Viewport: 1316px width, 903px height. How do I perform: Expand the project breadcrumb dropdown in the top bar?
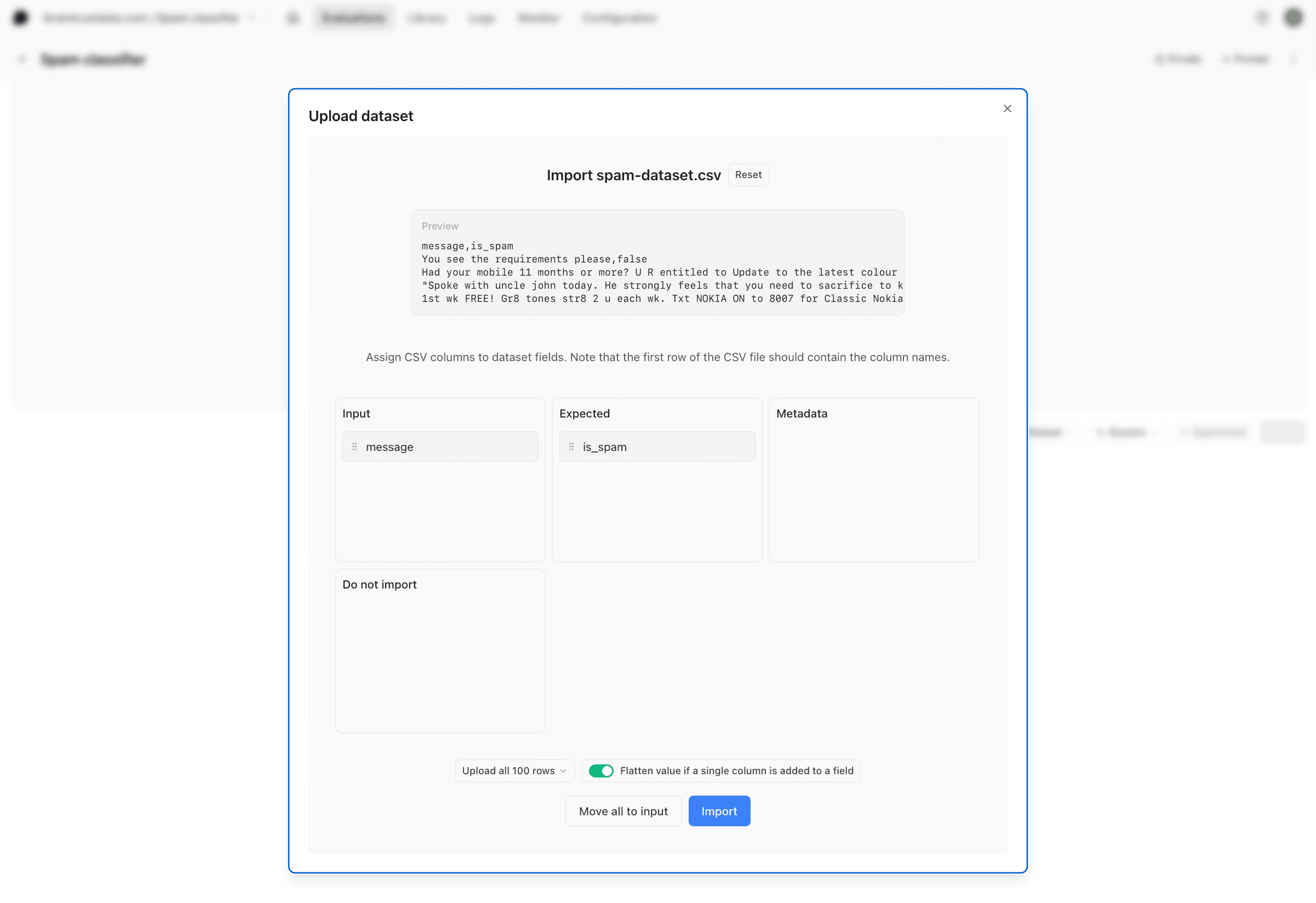click(251, 18)
